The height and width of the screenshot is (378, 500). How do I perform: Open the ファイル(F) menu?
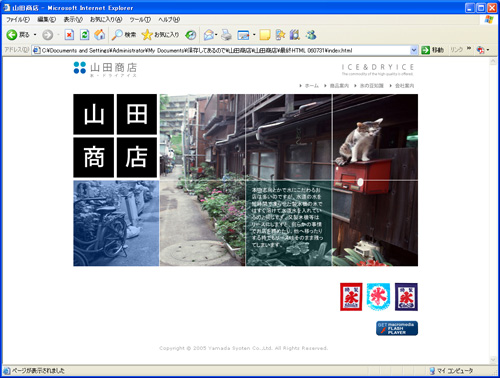point(18,20)
